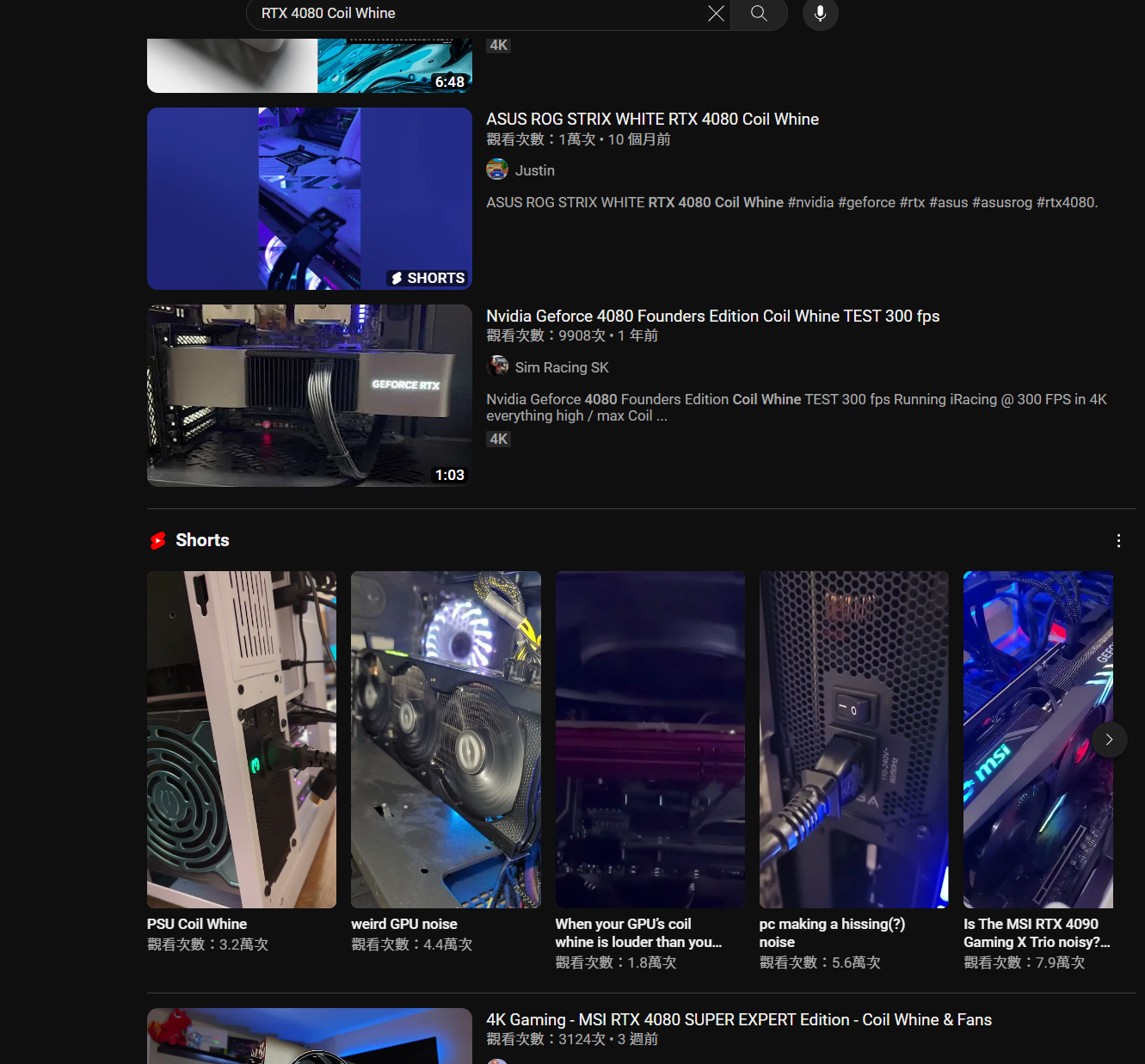Open the MSI RTX 4090 Gaming X Trio short thumbnail

[x=1038, y=740]
